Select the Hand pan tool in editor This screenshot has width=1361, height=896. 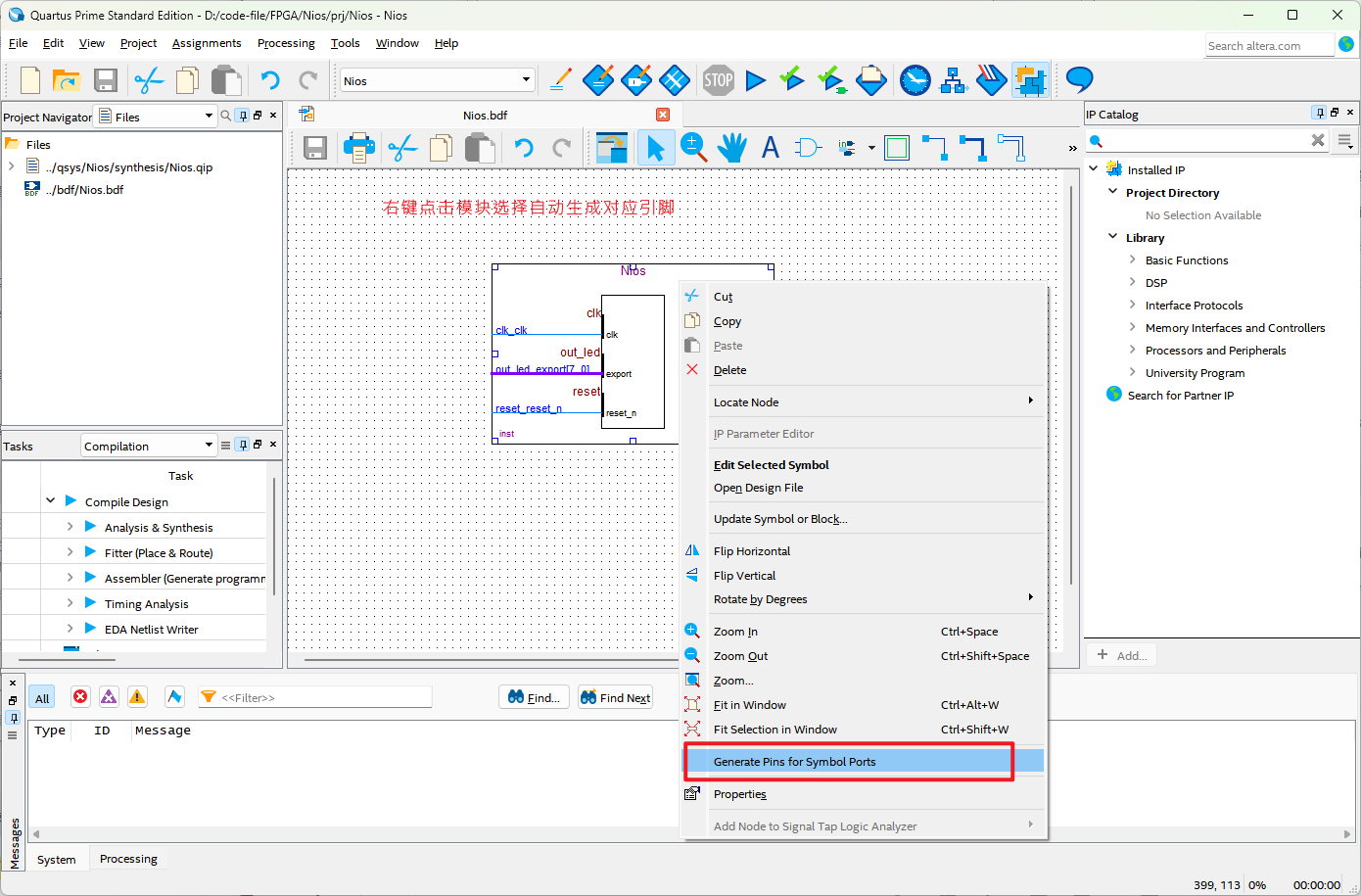(x=731, y=148)
